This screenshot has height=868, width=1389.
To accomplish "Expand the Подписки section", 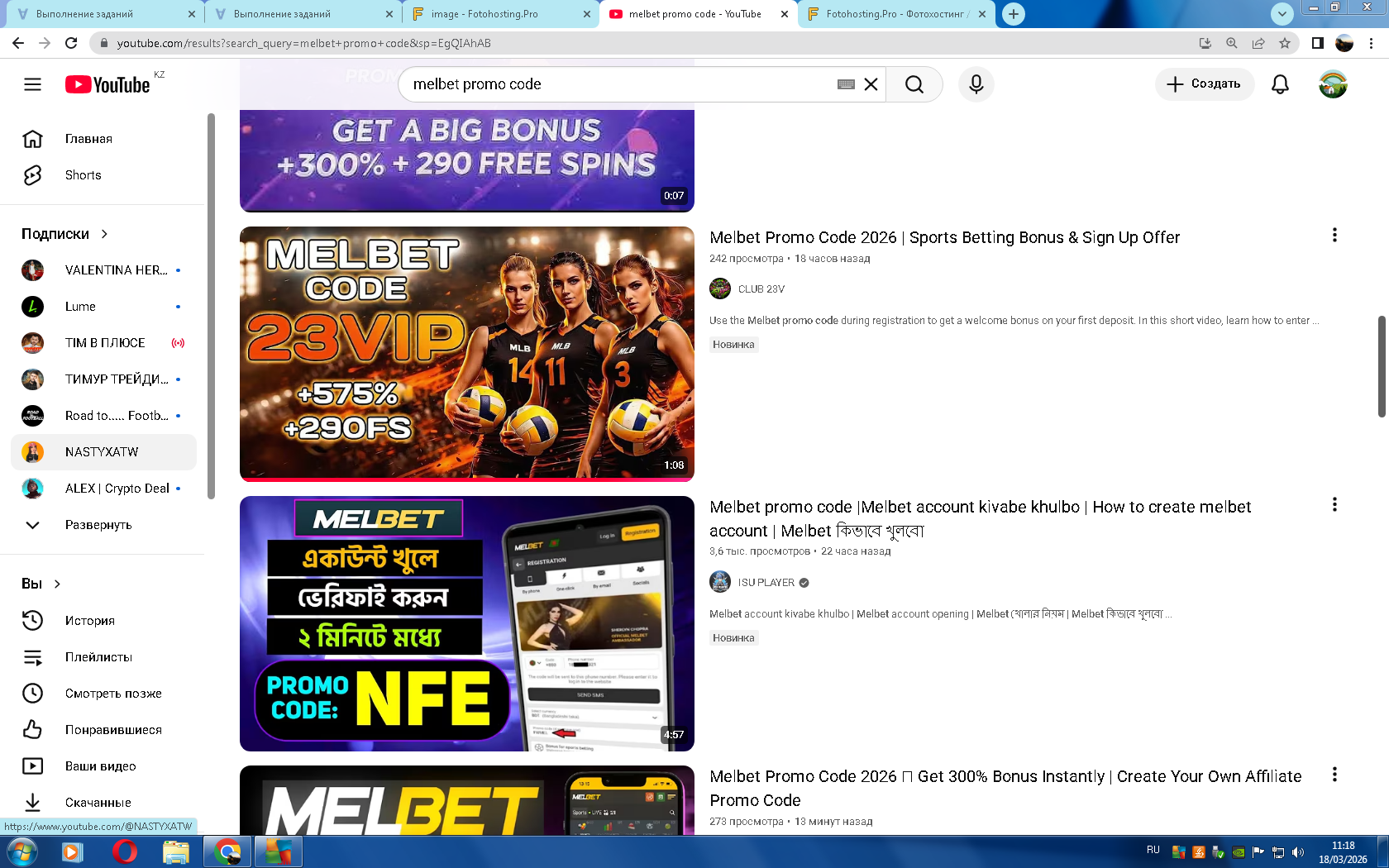I will click(64, 234).
